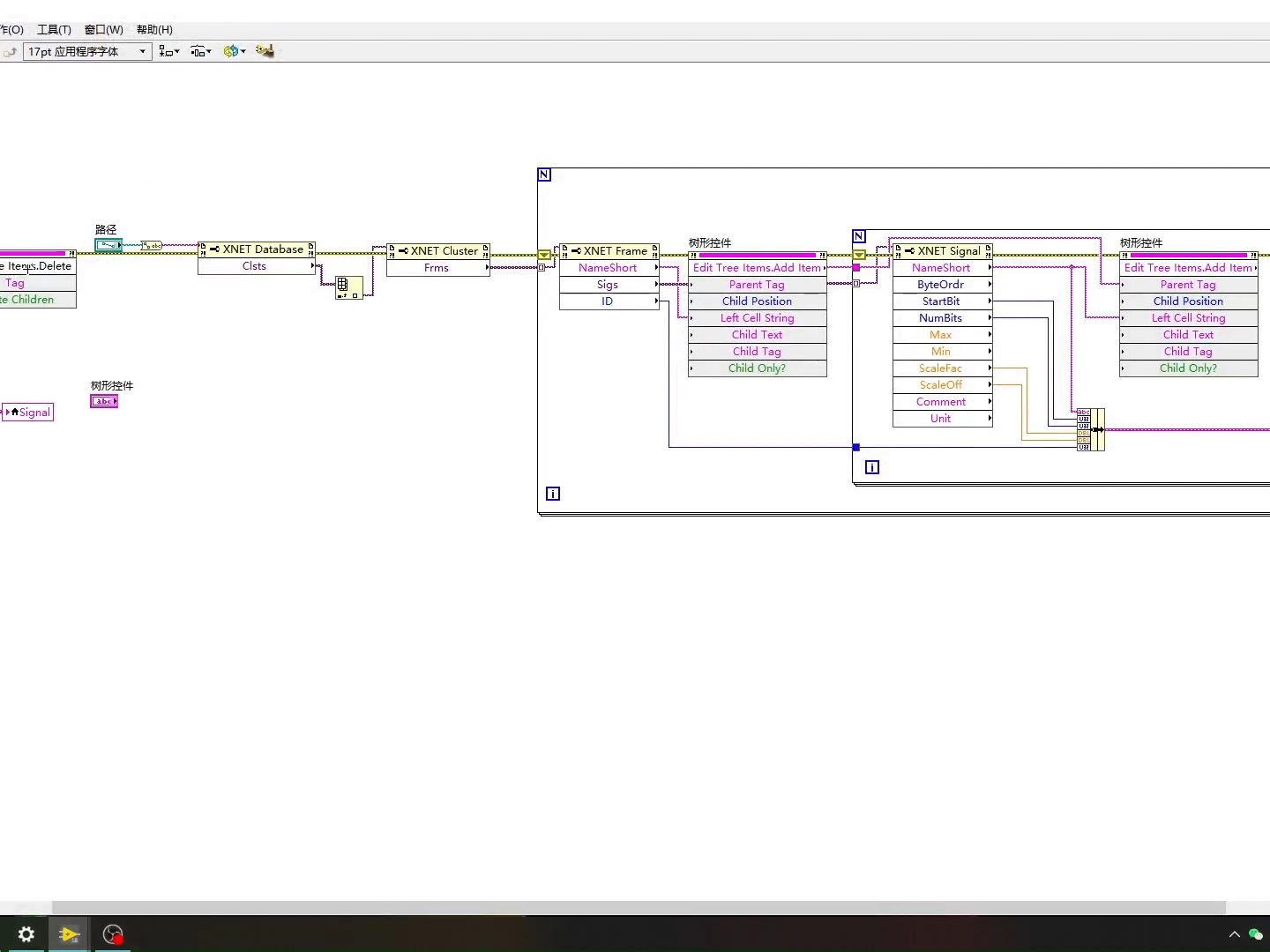This screenshot has height=952, width=1270.
Task: Open the 工具(T) menu
Action: point(54,29)
